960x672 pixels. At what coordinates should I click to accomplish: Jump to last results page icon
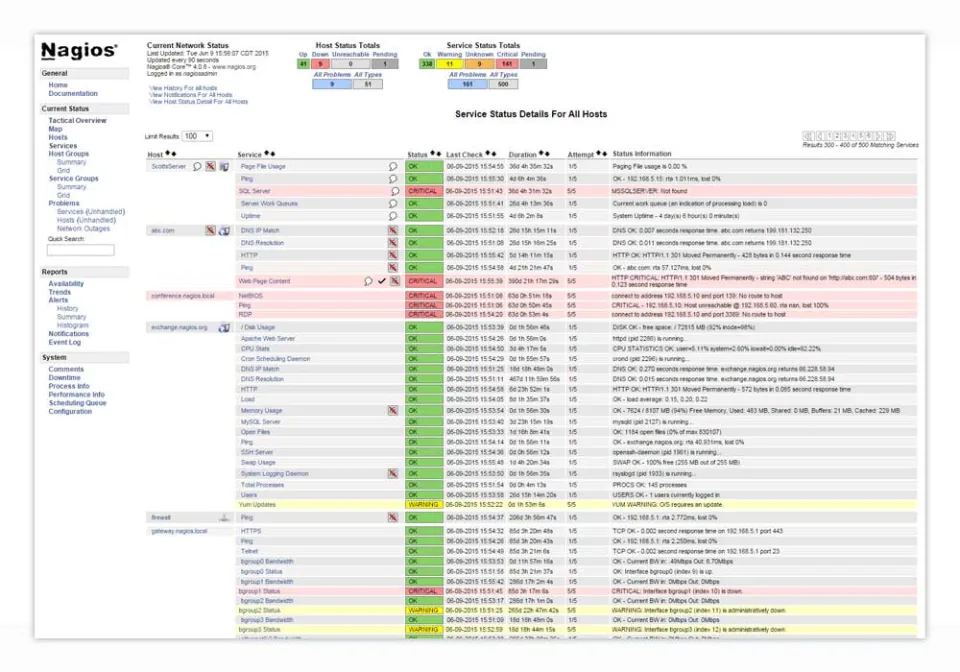pos(890,136)
